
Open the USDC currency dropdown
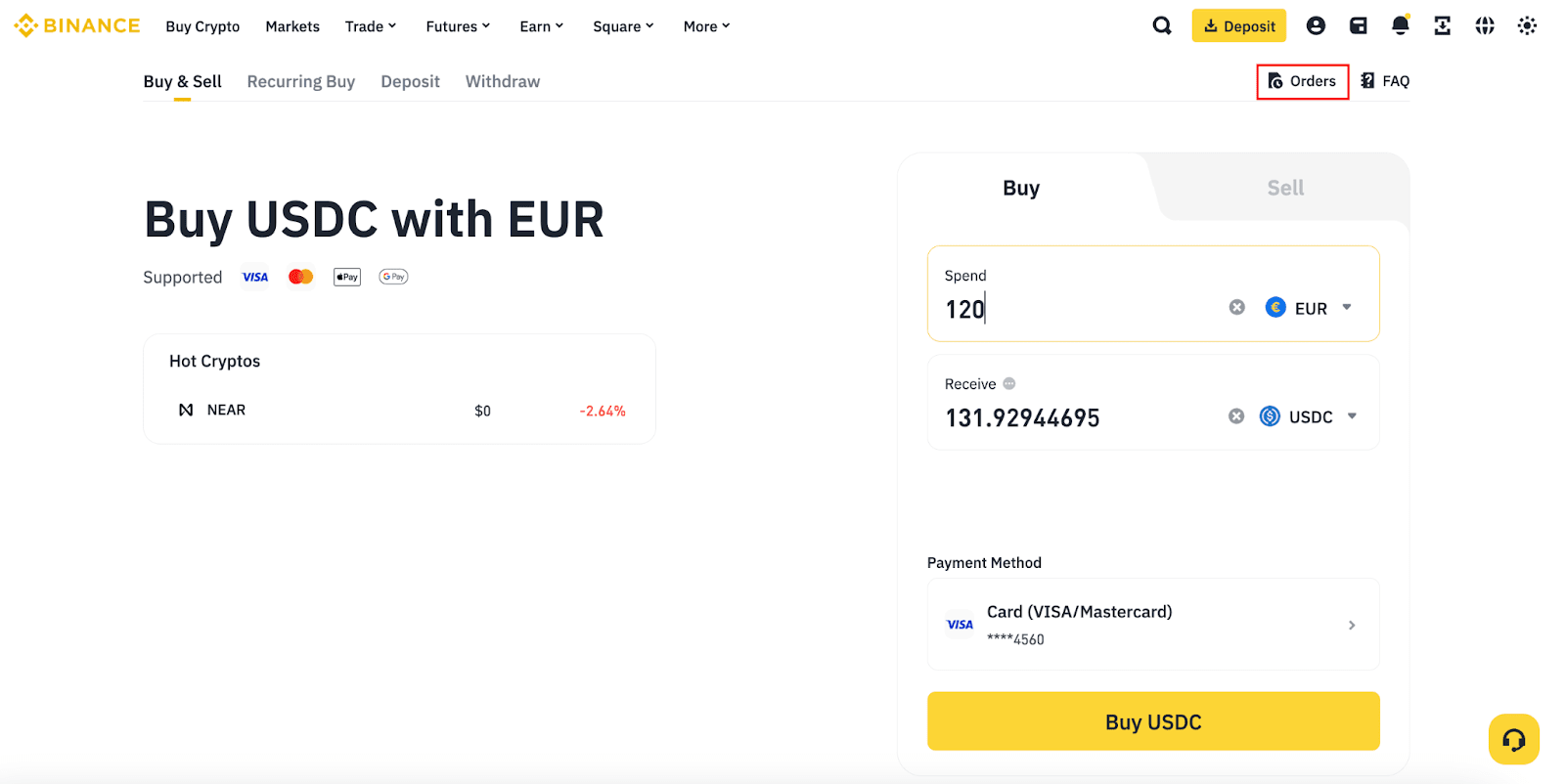point(1309,416)
